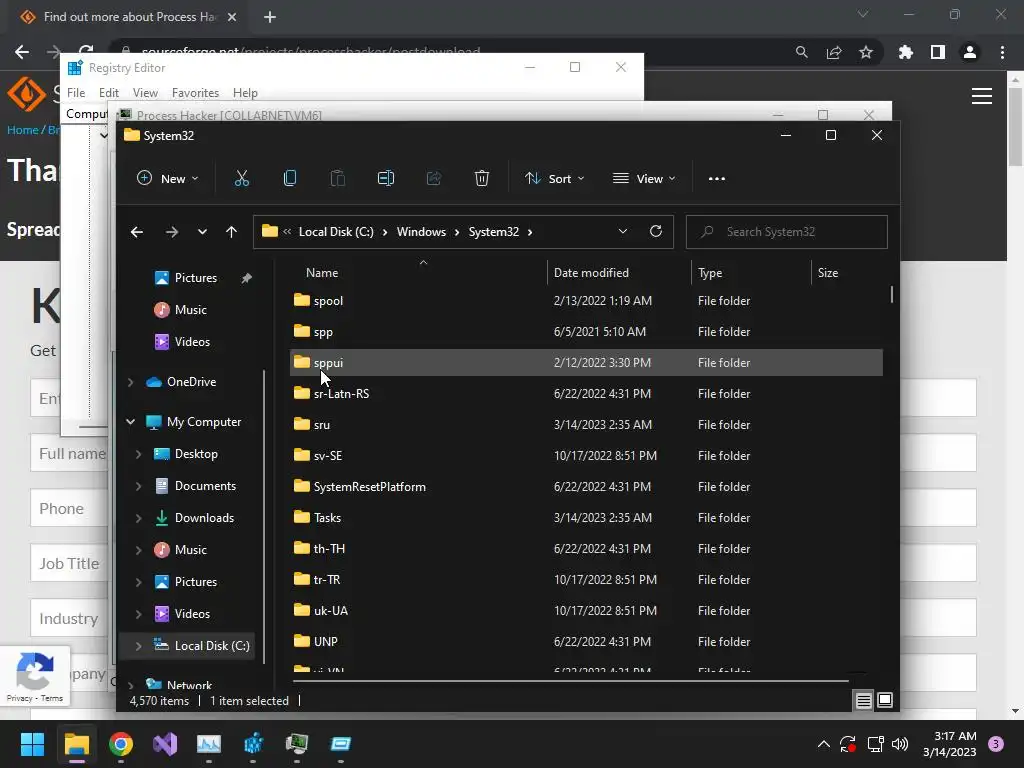Click the Search System32 box
This screenshot has height=768, width=1024.
coord(786,232)
